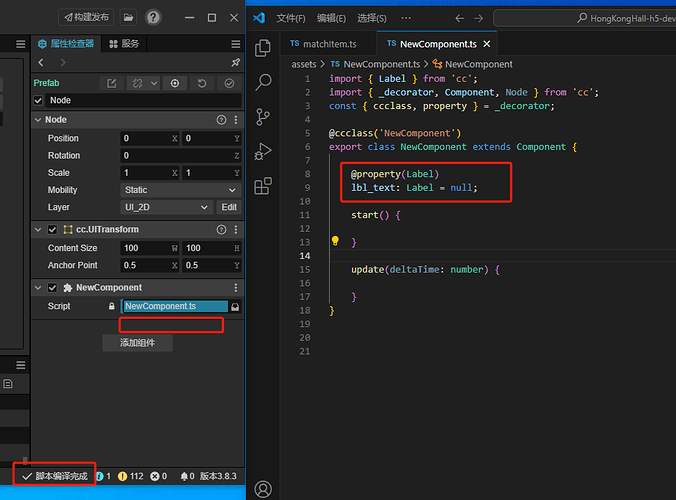Click the 构建发布 build publish button
The image size is (676, 500).
(86, 18)
